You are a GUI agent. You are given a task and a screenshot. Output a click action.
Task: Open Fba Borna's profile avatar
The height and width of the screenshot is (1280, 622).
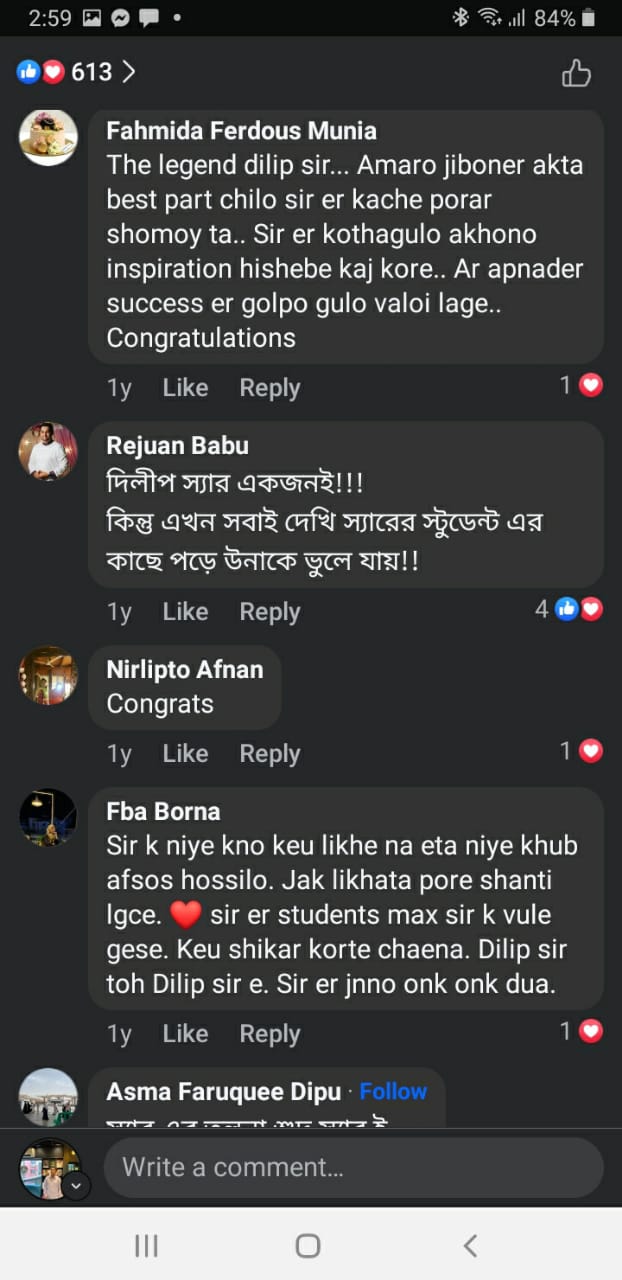[x=48, y=817]
